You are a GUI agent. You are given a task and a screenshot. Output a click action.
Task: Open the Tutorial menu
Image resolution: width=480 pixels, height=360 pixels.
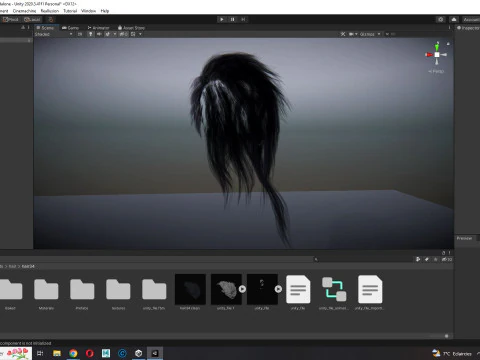[x=70, y=11]
